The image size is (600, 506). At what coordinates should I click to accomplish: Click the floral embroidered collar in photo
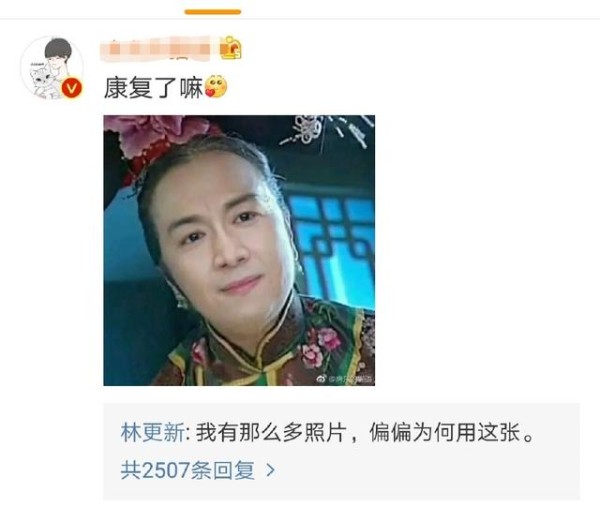pos(268,344)
